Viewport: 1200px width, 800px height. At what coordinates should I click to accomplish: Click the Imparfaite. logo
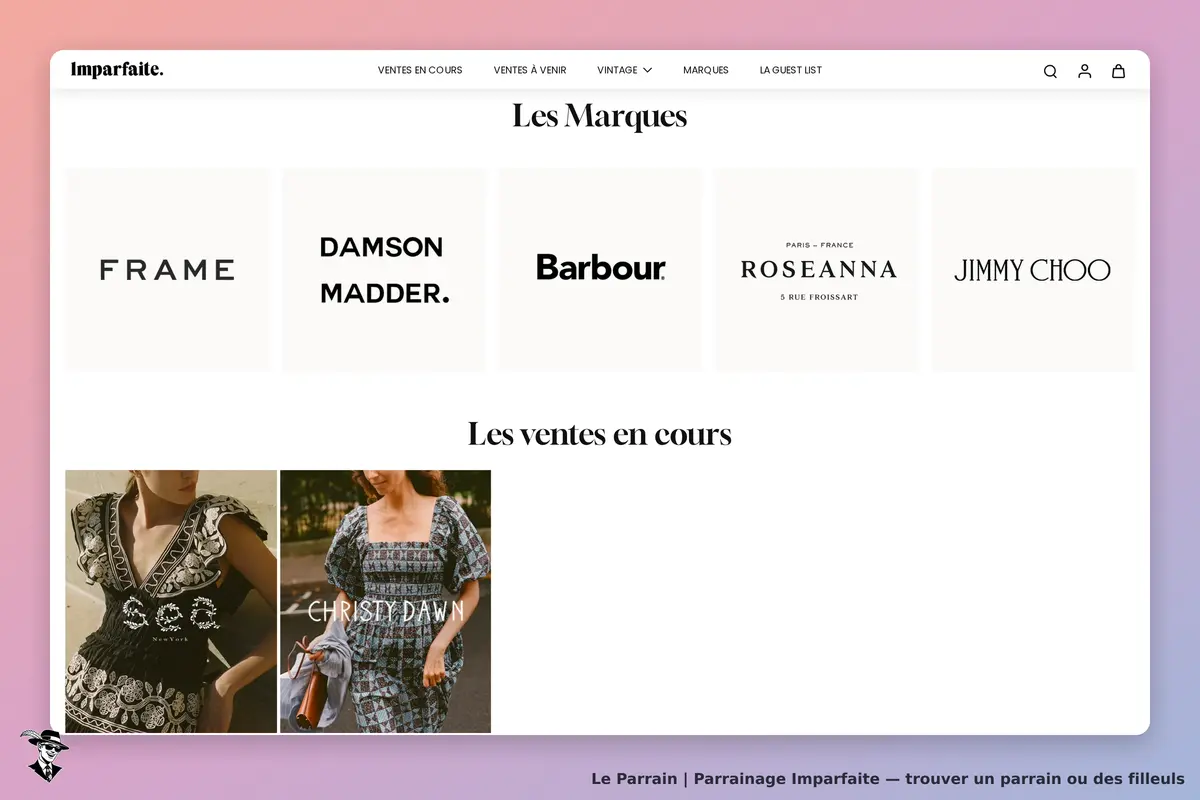(117, 69)
